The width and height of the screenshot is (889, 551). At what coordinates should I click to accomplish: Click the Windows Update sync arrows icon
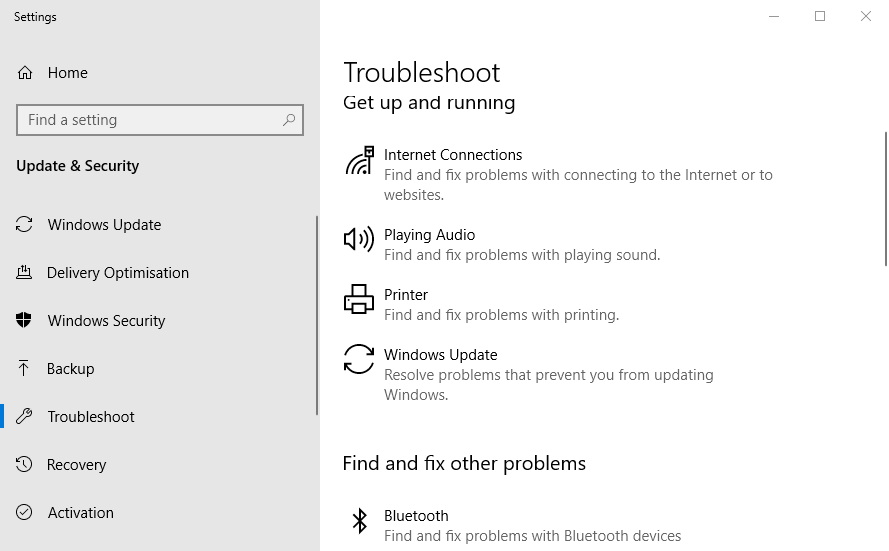pos(359,359)
